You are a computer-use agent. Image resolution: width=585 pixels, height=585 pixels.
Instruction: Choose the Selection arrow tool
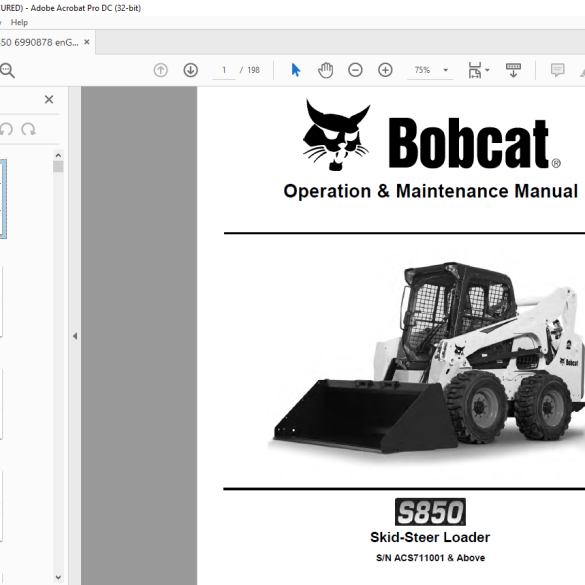click(296, 70)
